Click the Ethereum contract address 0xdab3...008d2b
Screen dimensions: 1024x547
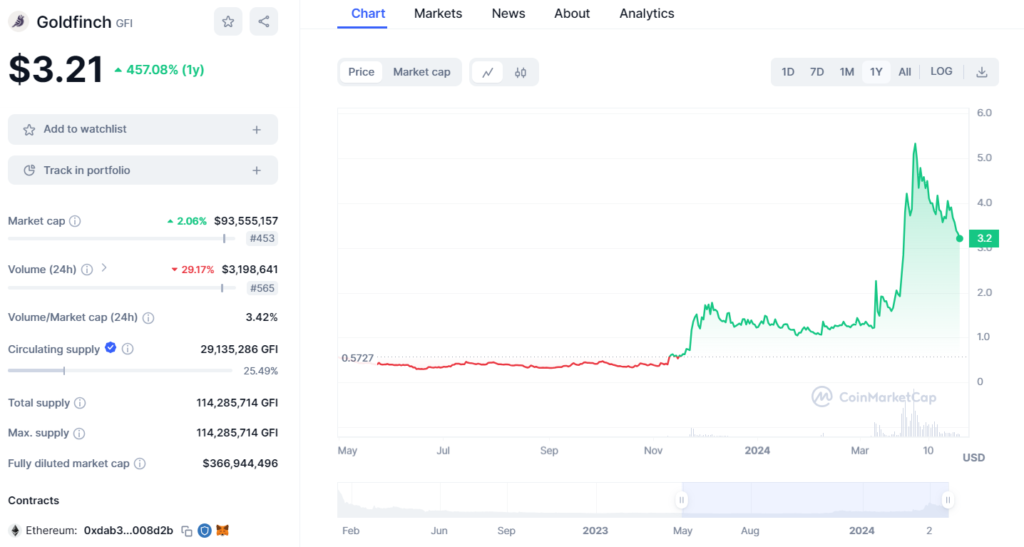point(128,530)
